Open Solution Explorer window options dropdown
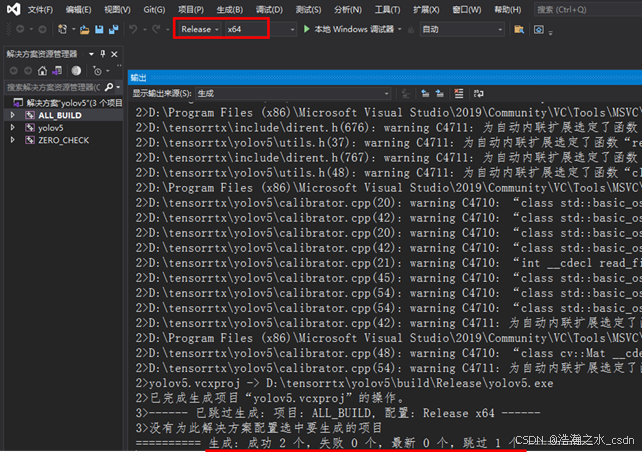642x452 pixels. [91, 54]
